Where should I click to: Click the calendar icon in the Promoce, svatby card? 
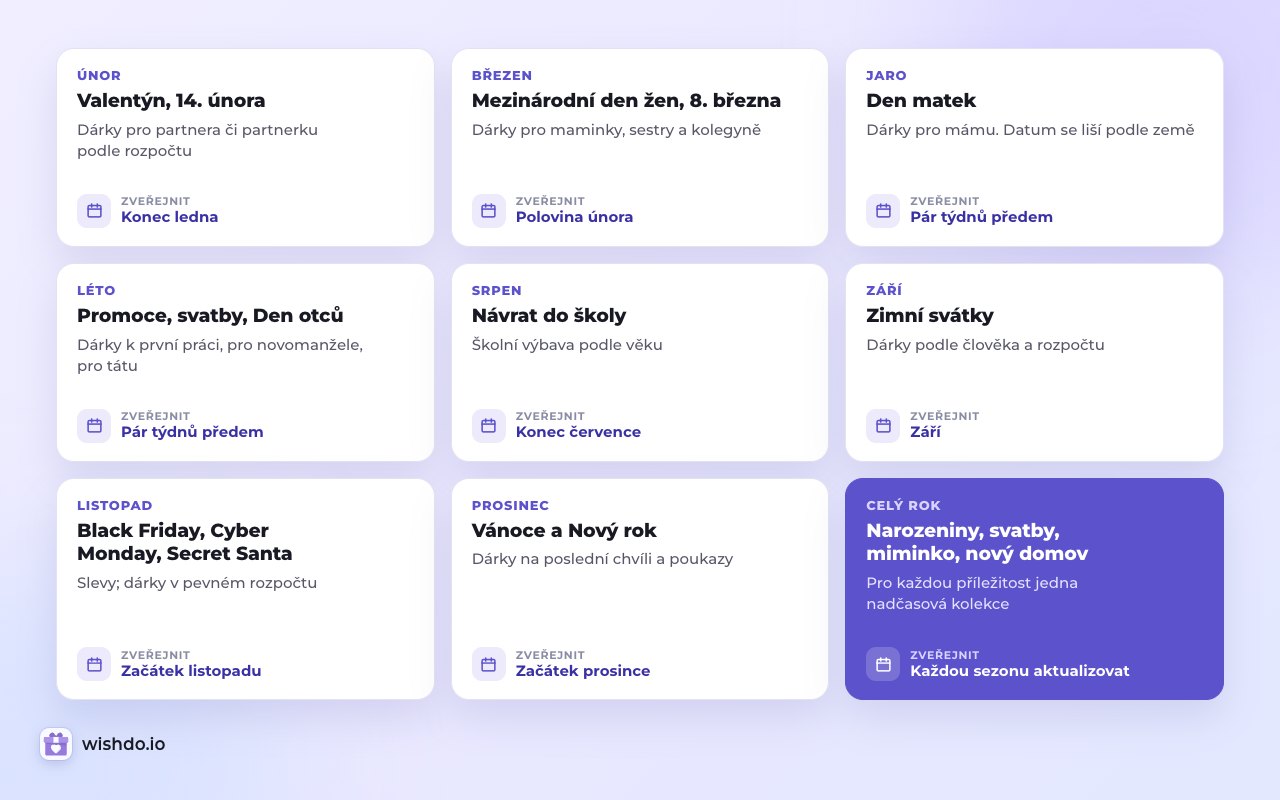94,426
